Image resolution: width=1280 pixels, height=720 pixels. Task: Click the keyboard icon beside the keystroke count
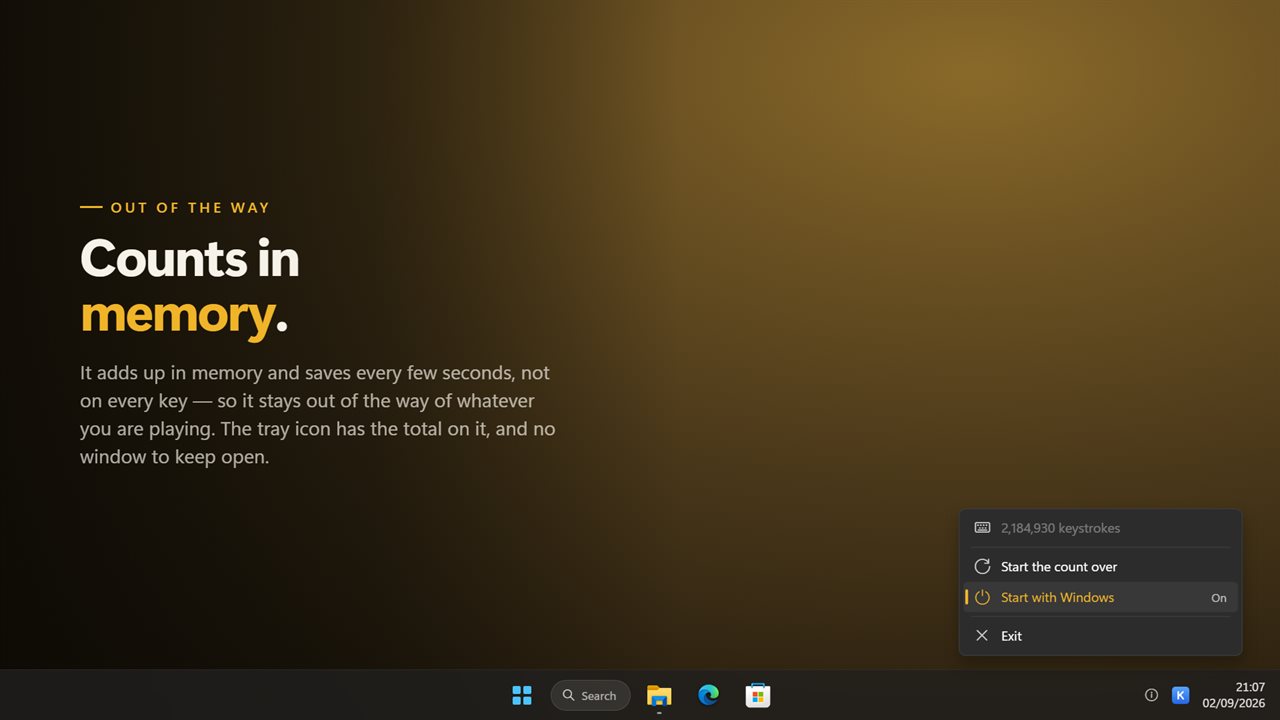pyautogui.click(x=982, y=528)
